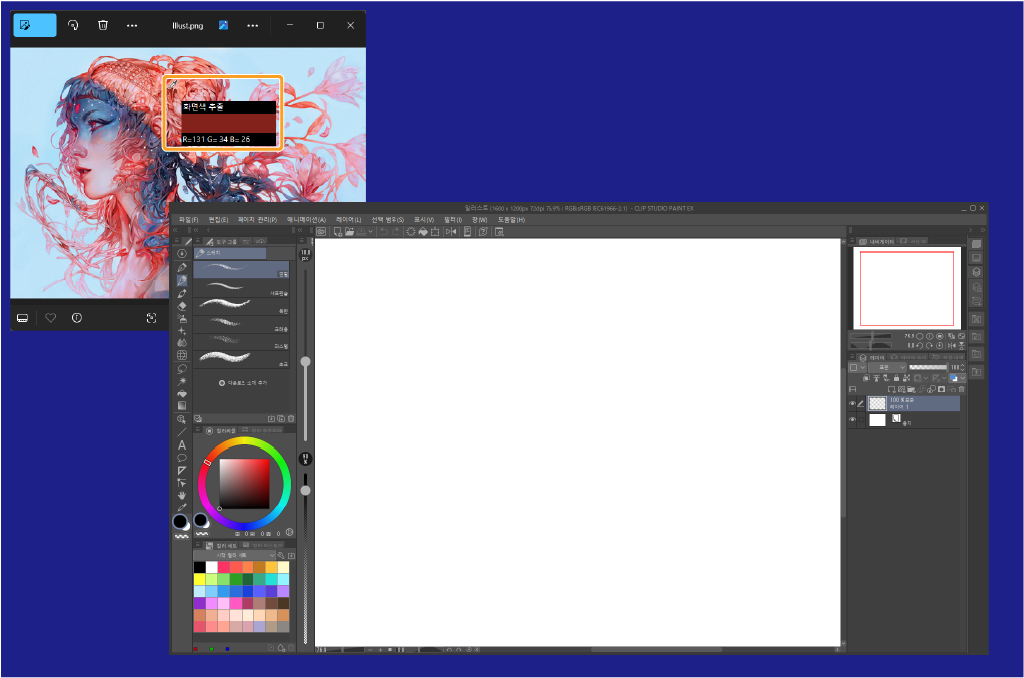This screenshot has width=1024, height=678.
Task: Switch to the Navigator tab
Action: click(x=876, y=242)
